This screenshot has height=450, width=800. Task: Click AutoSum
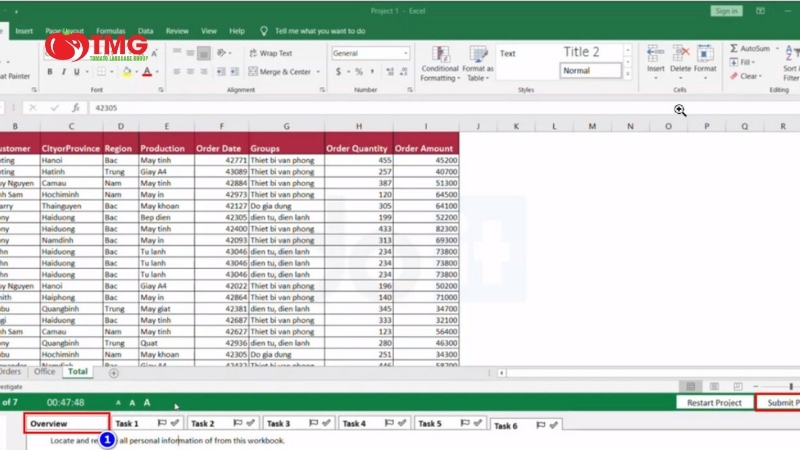coord(749,48)
